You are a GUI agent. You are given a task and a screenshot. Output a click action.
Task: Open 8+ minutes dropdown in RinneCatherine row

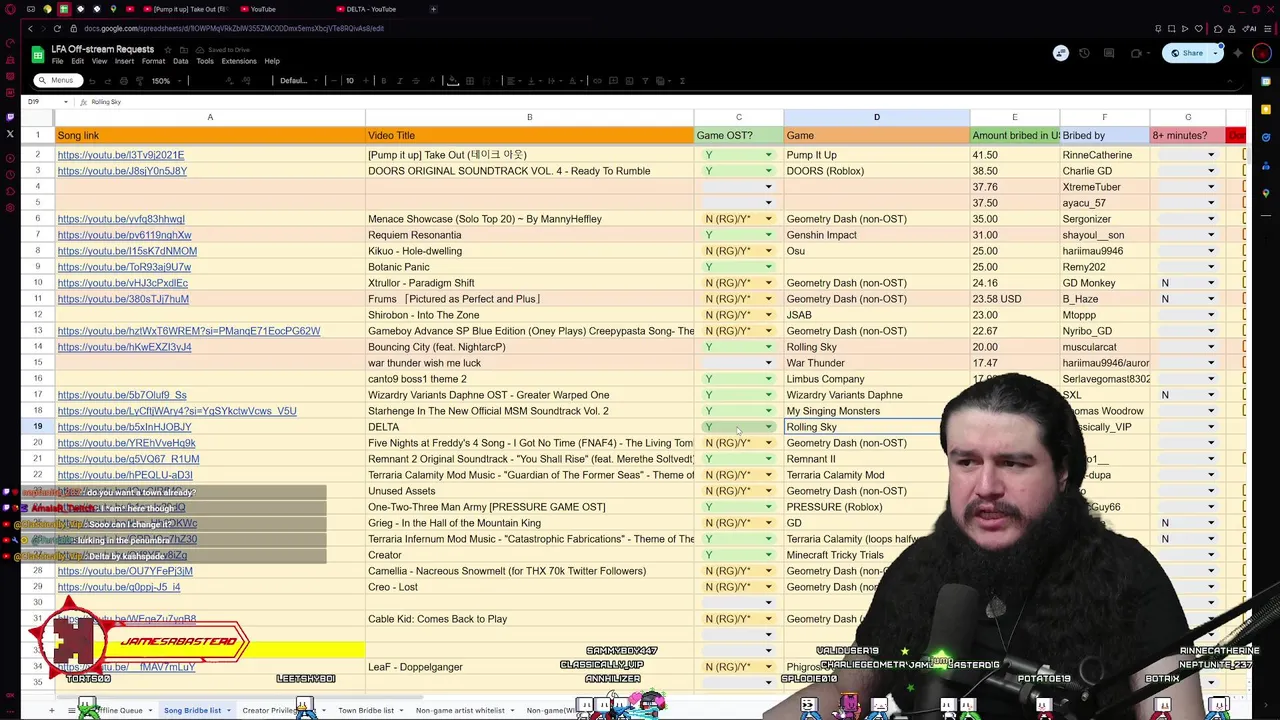1210,155
